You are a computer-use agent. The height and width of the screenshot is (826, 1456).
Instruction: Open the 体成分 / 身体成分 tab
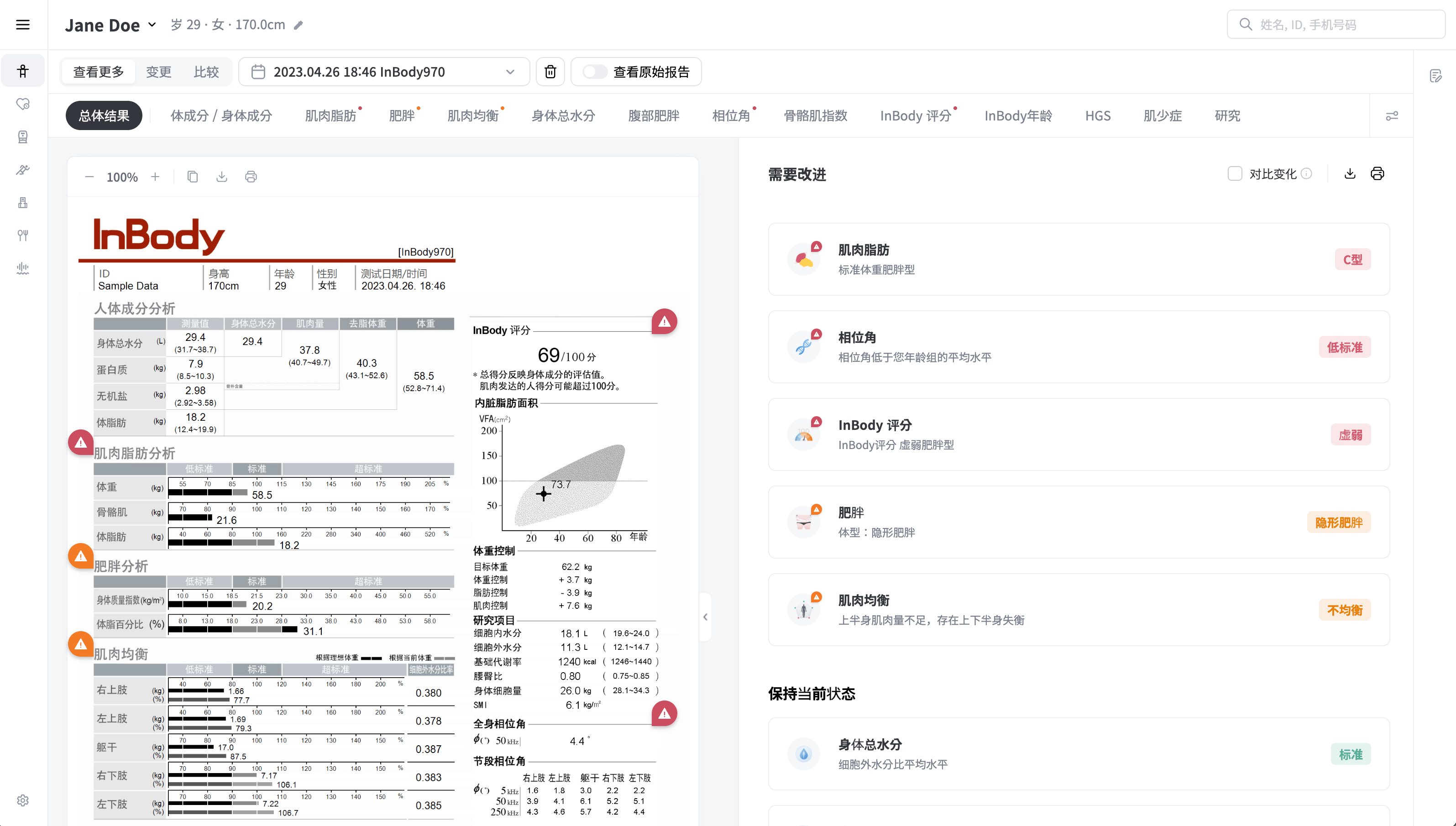[221, 116]
